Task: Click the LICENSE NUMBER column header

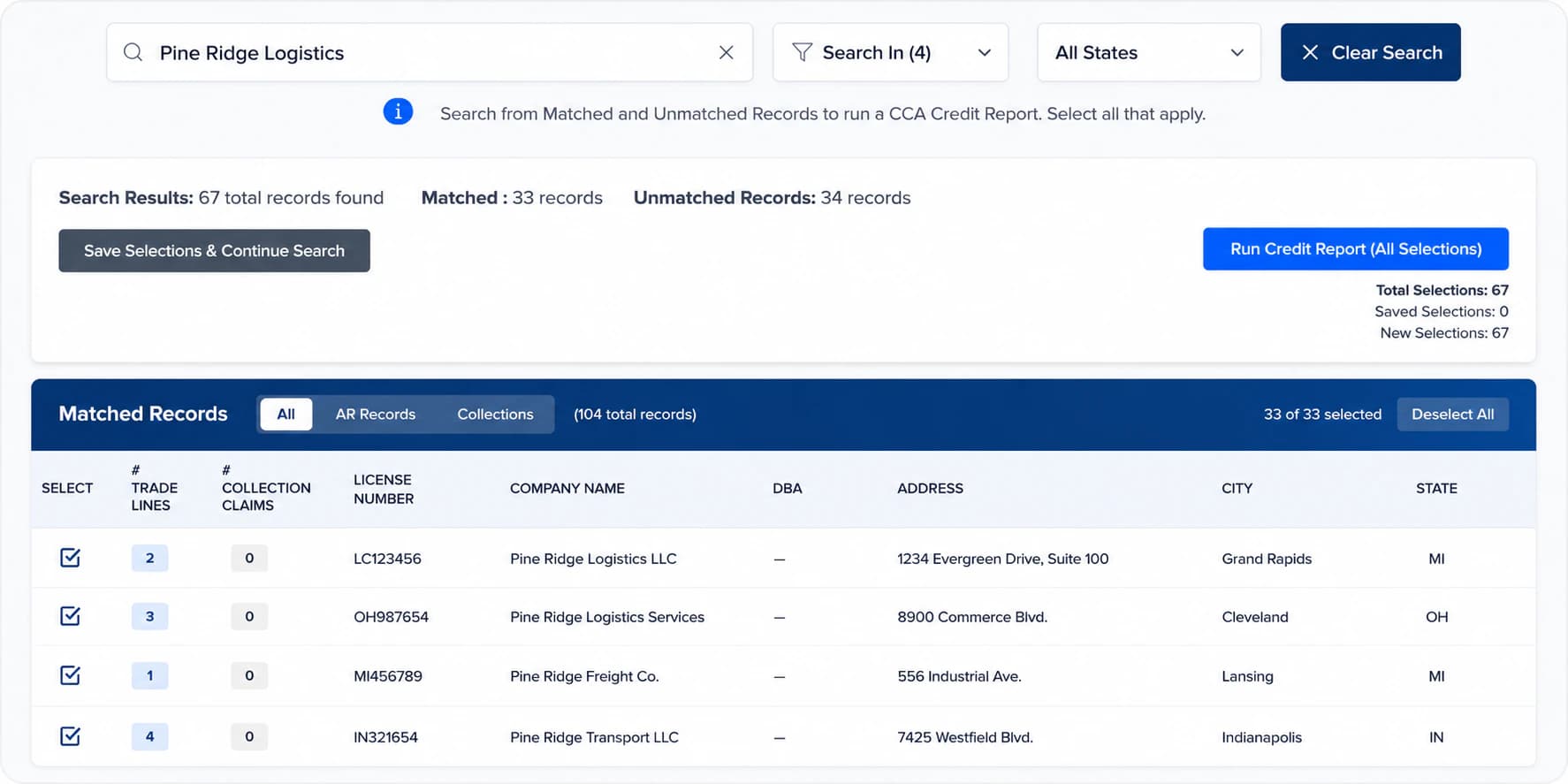Action: coord(384,489)
